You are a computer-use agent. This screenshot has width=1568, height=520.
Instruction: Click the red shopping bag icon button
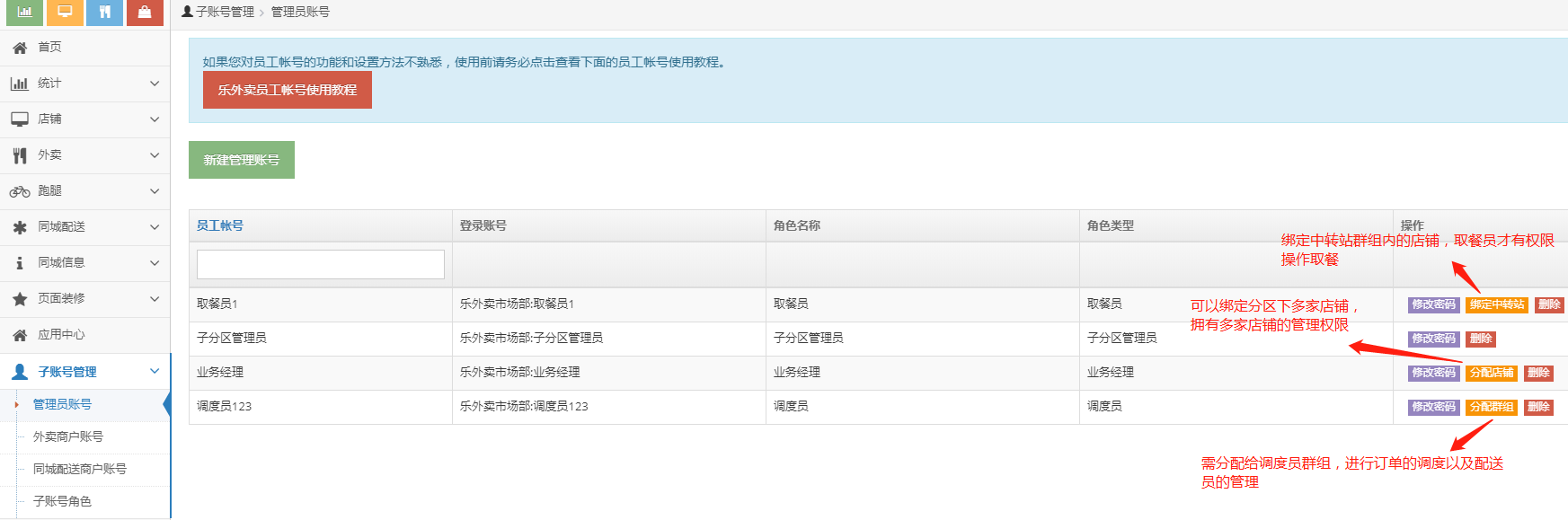pyautogui.click(x=145, y=12)
